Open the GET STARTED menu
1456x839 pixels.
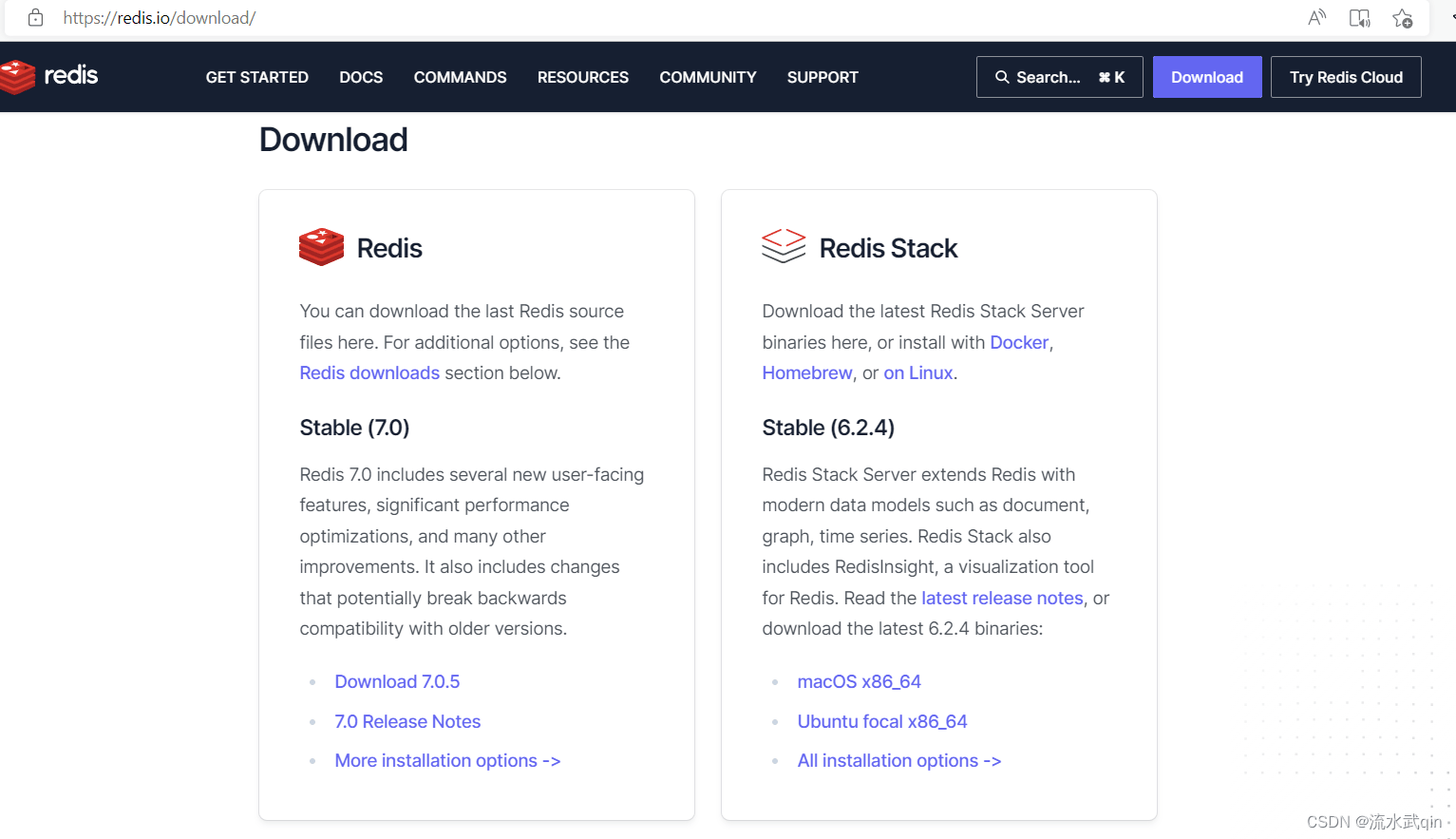(x=256, y=77)
